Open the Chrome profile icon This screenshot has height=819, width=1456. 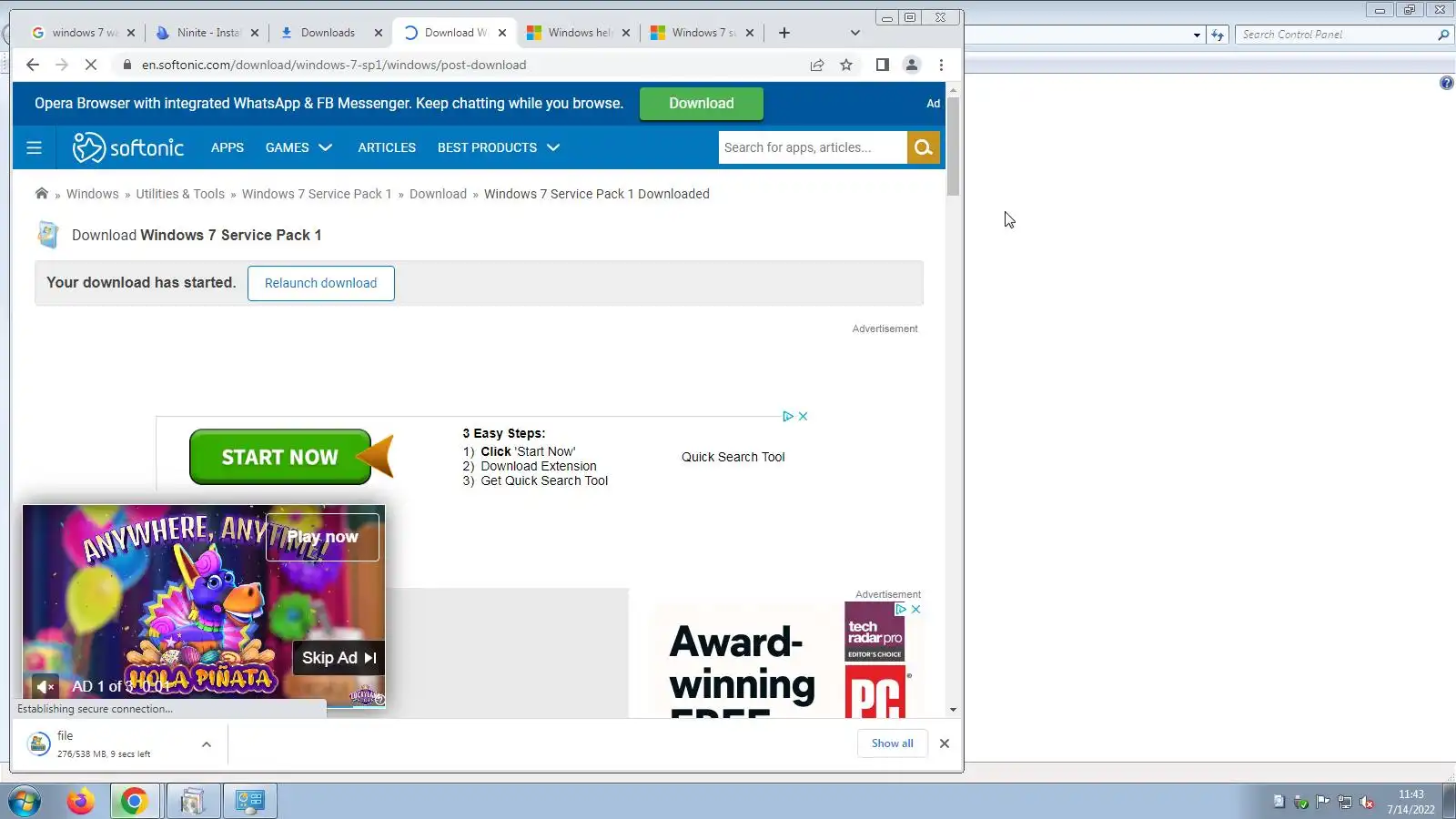[x=911, y=65]
